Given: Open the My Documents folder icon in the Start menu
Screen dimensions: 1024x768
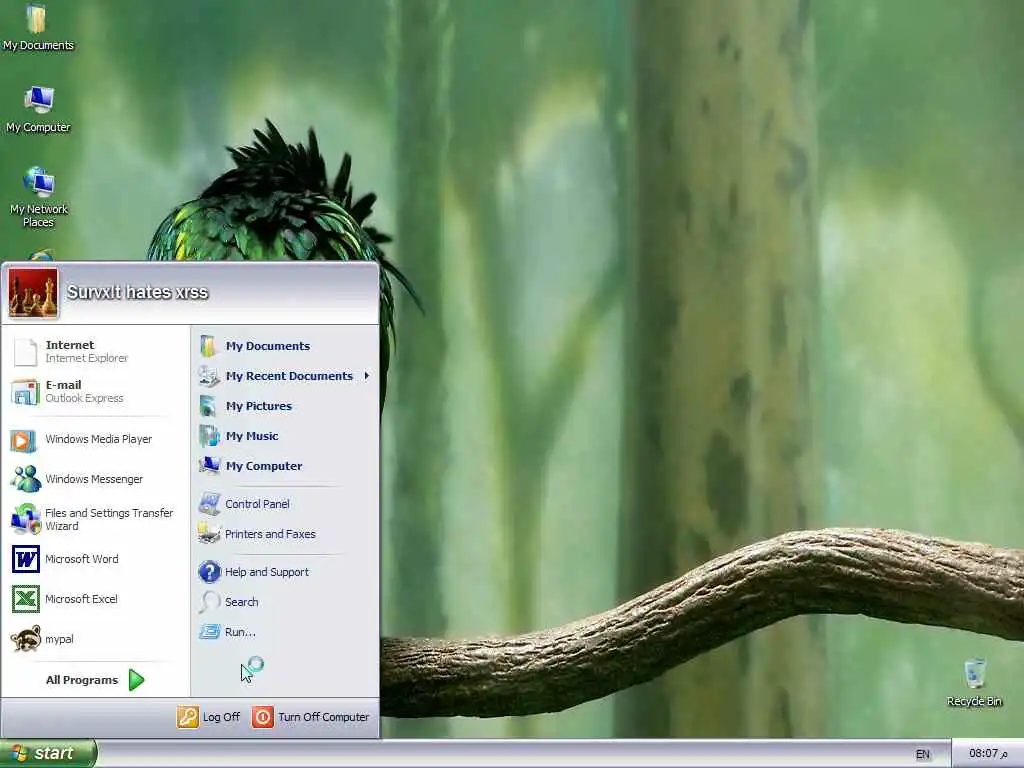Looking at the screenshot, I should [208, 346].
